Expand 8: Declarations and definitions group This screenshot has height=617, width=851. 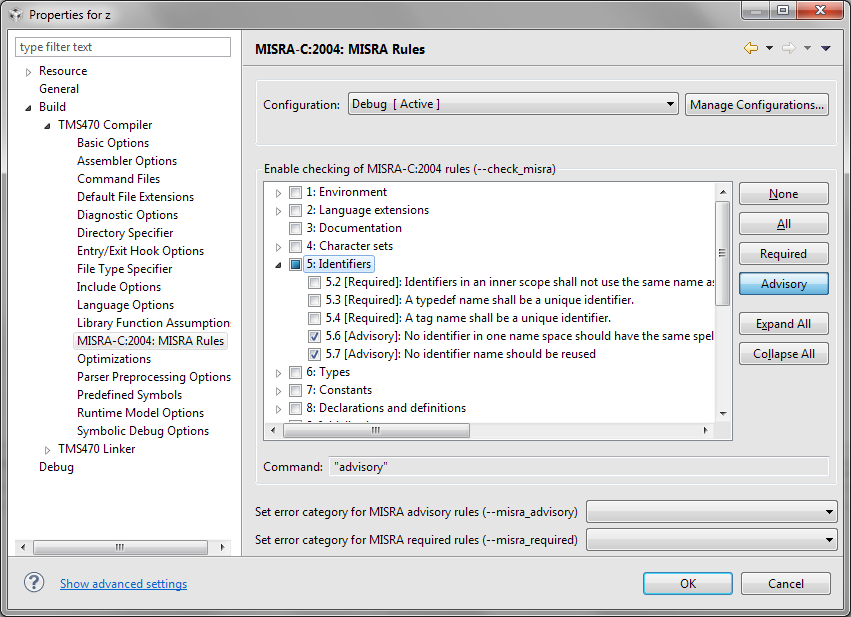[278, 409]
